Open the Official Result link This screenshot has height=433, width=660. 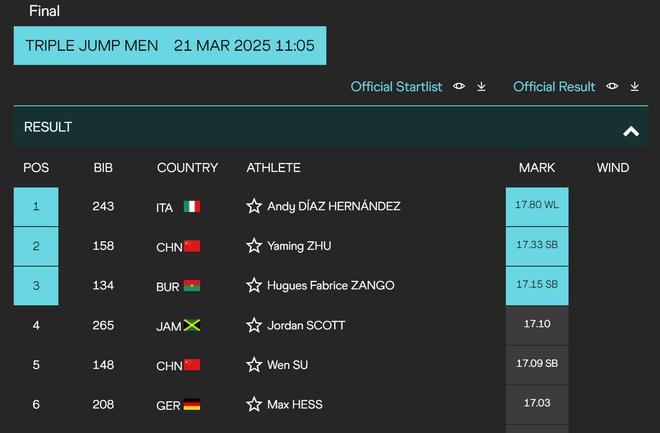click(554, 87)
